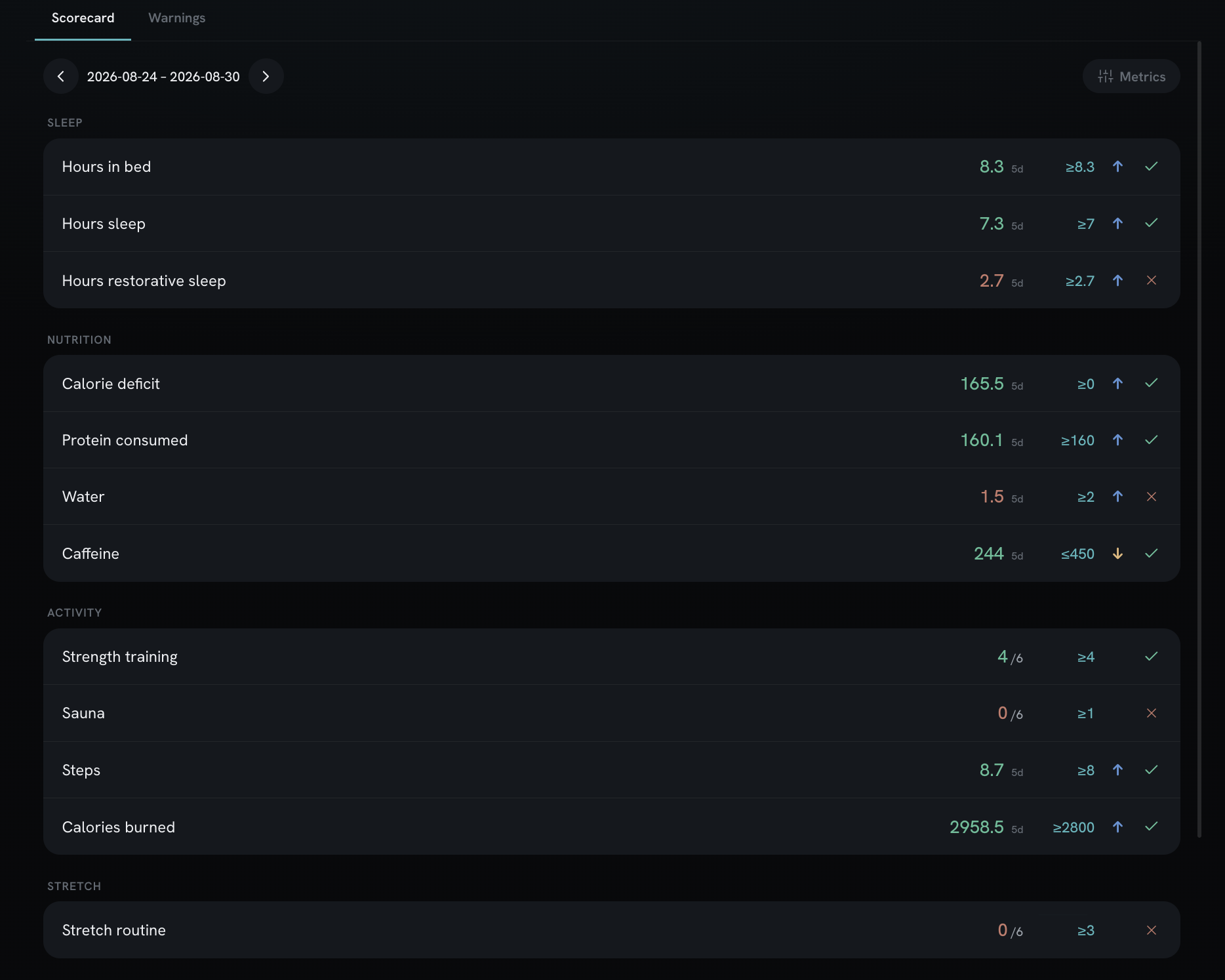Click the checkmark in the Hours sleep row

coord(1151,223)
